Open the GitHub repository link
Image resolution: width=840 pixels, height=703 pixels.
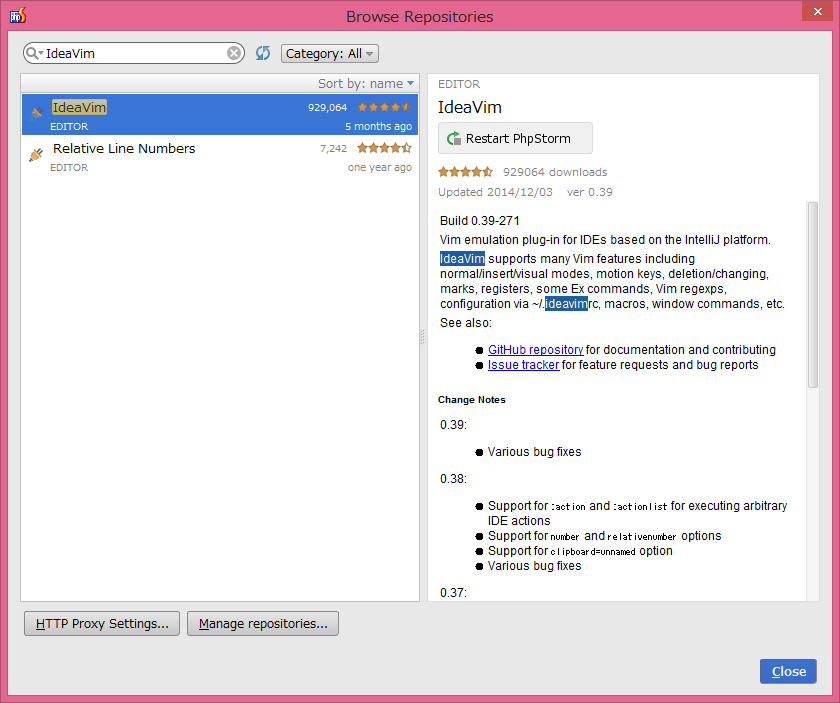pos(535,350)
